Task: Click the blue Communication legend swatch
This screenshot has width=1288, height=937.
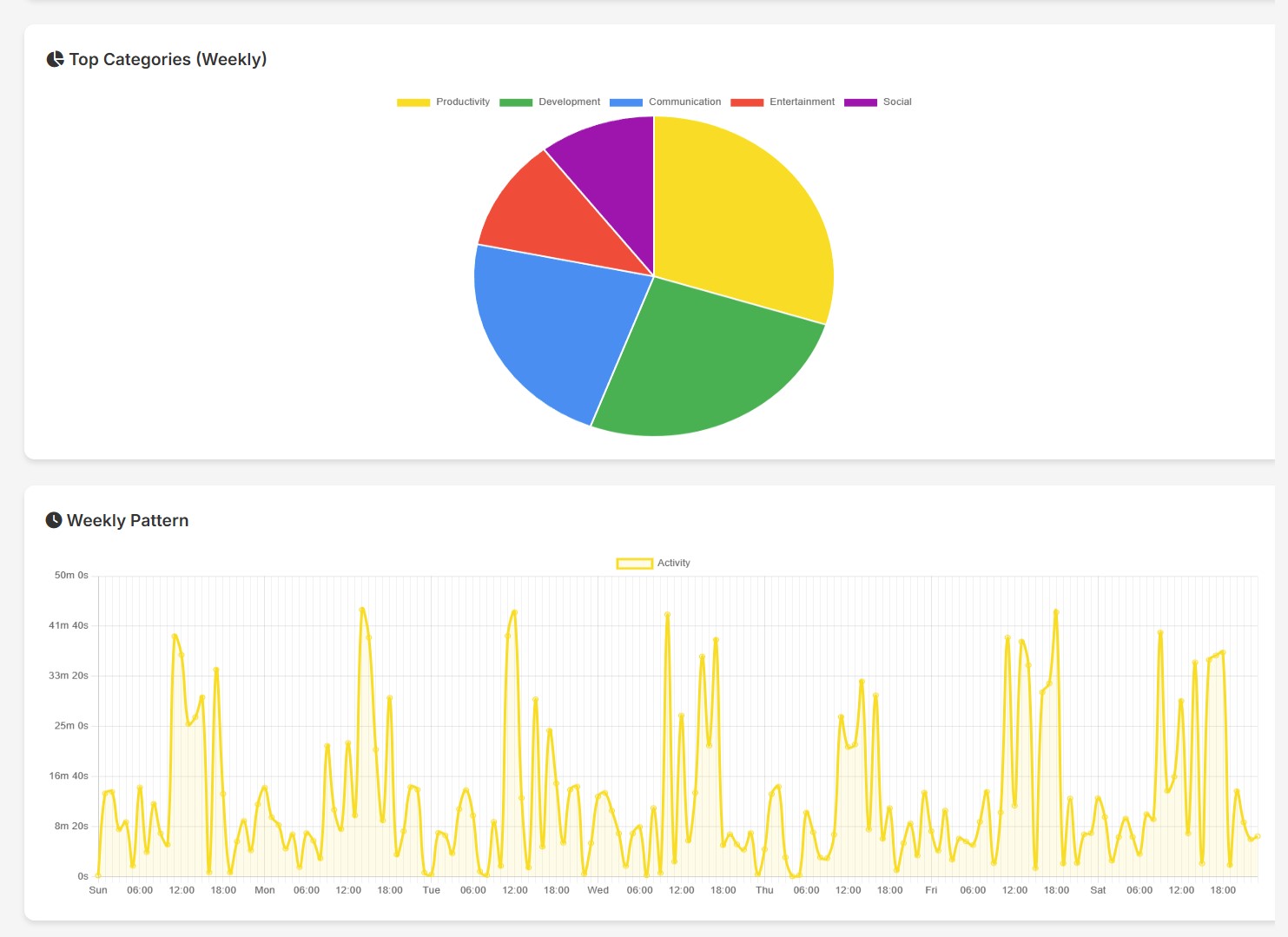Action: (x=626, y=102)
